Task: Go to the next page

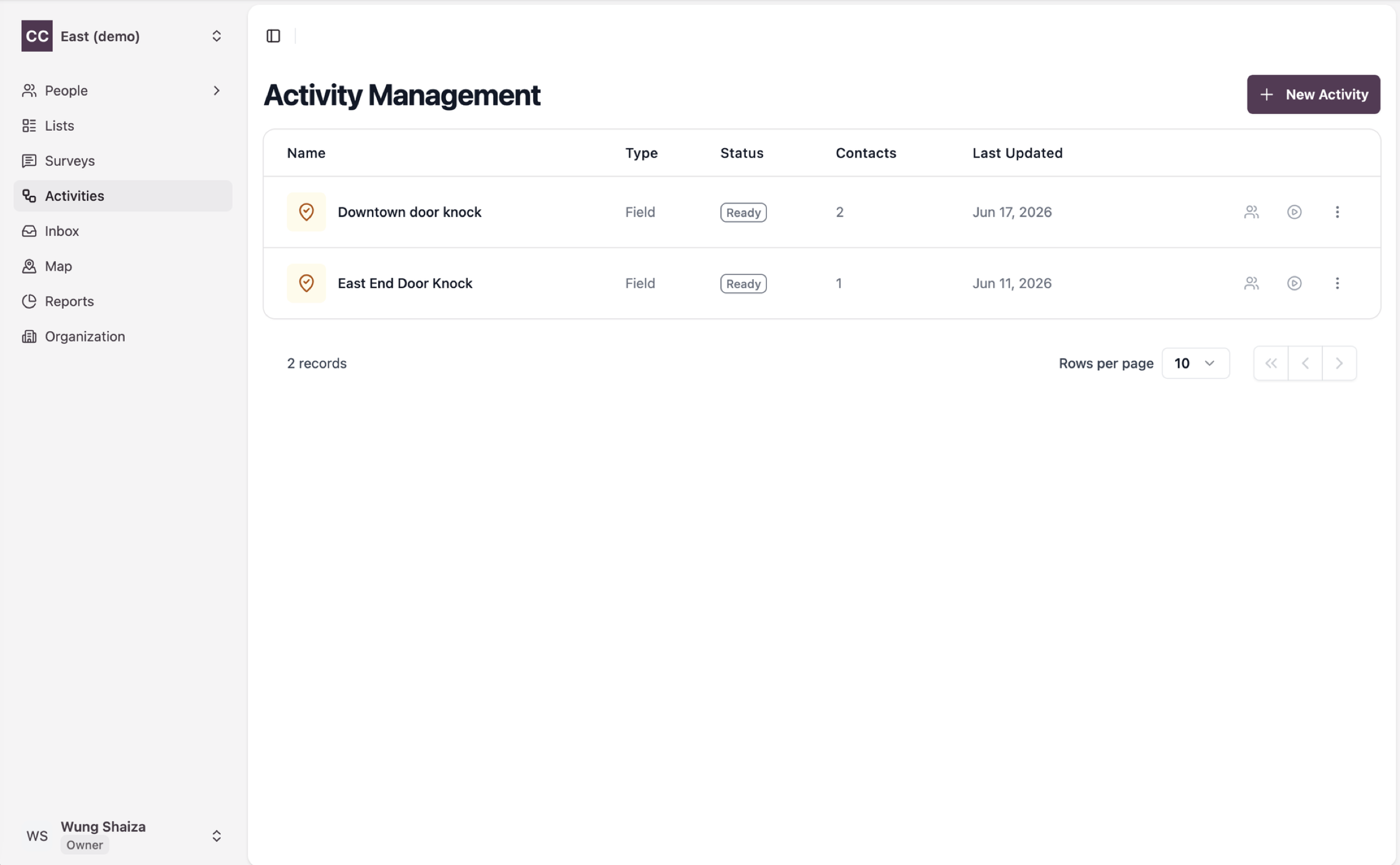Action: [x=1339, y=363]
